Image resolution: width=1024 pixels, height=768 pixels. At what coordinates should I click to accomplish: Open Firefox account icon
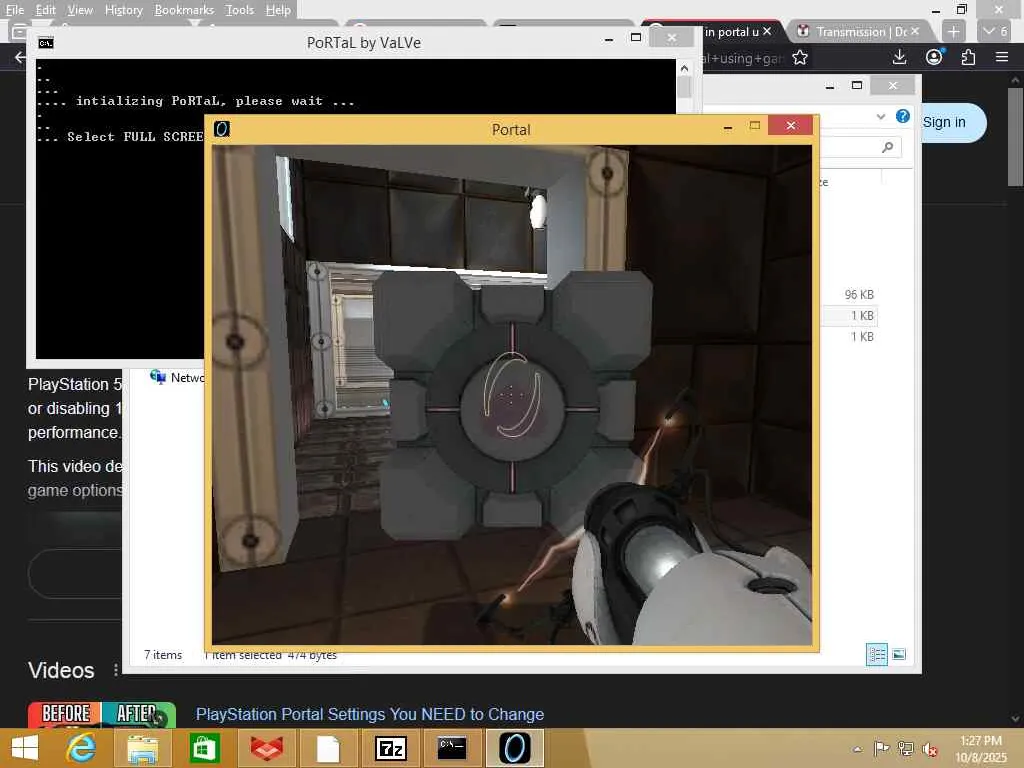point(935,57)
